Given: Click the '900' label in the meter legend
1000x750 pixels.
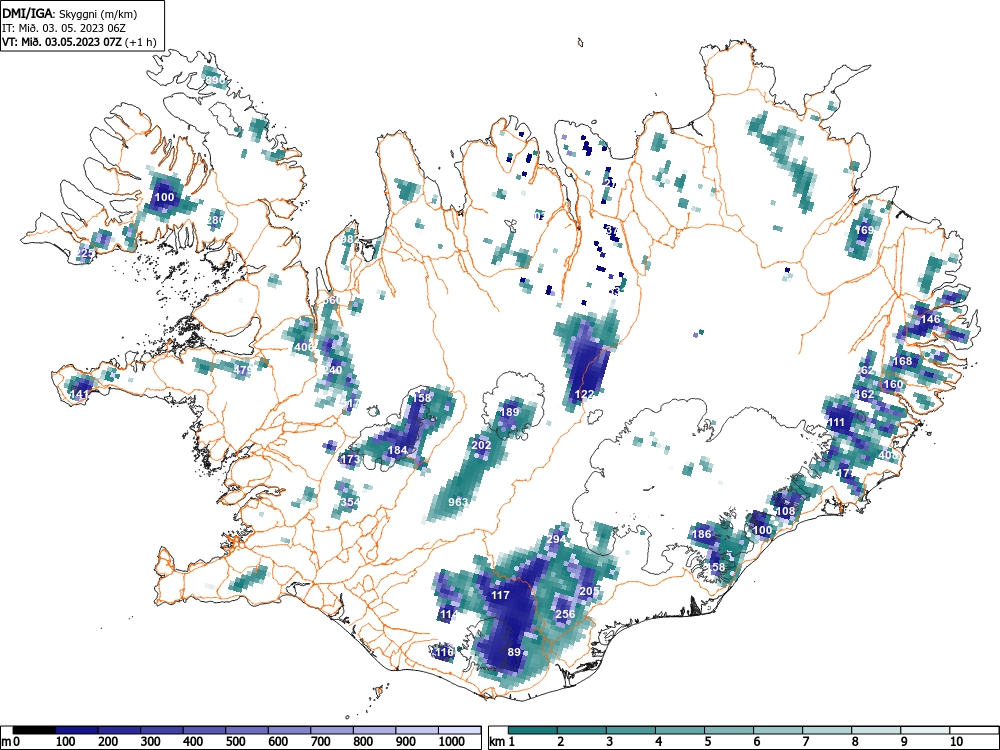Looking at the screenshot, I should pyautogui.click(x=406, y=741).
